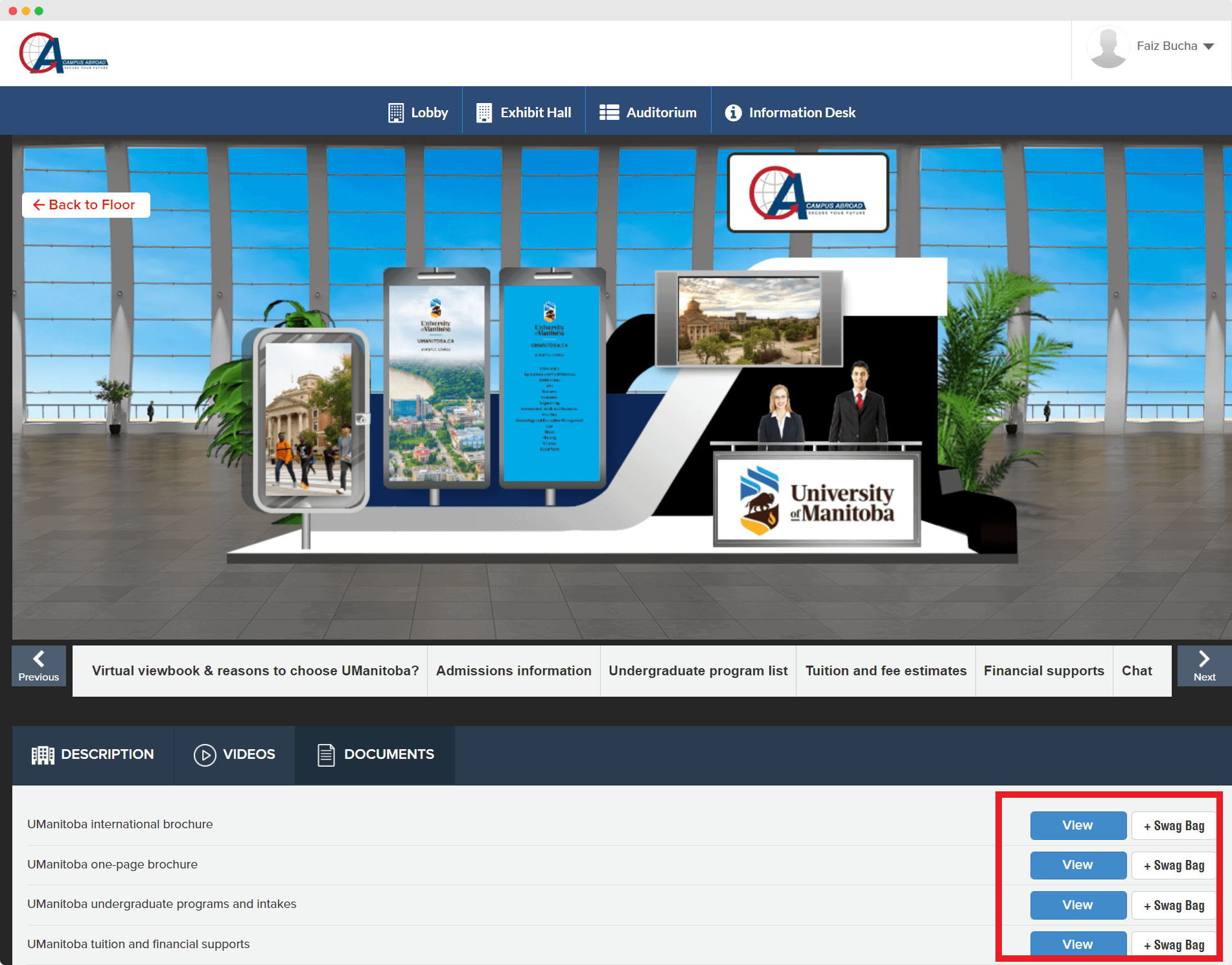Click the yellow minimize window button
The width and height of the screenshot is (1232, 965).
point(26,11)
